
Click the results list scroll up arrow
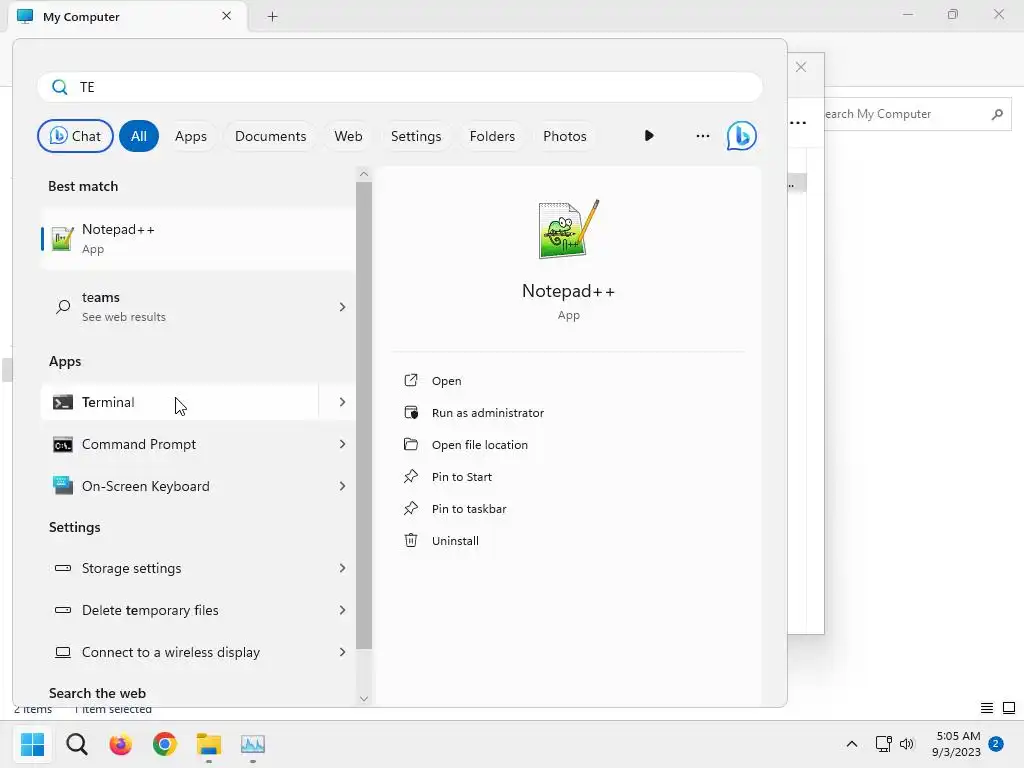364,174
